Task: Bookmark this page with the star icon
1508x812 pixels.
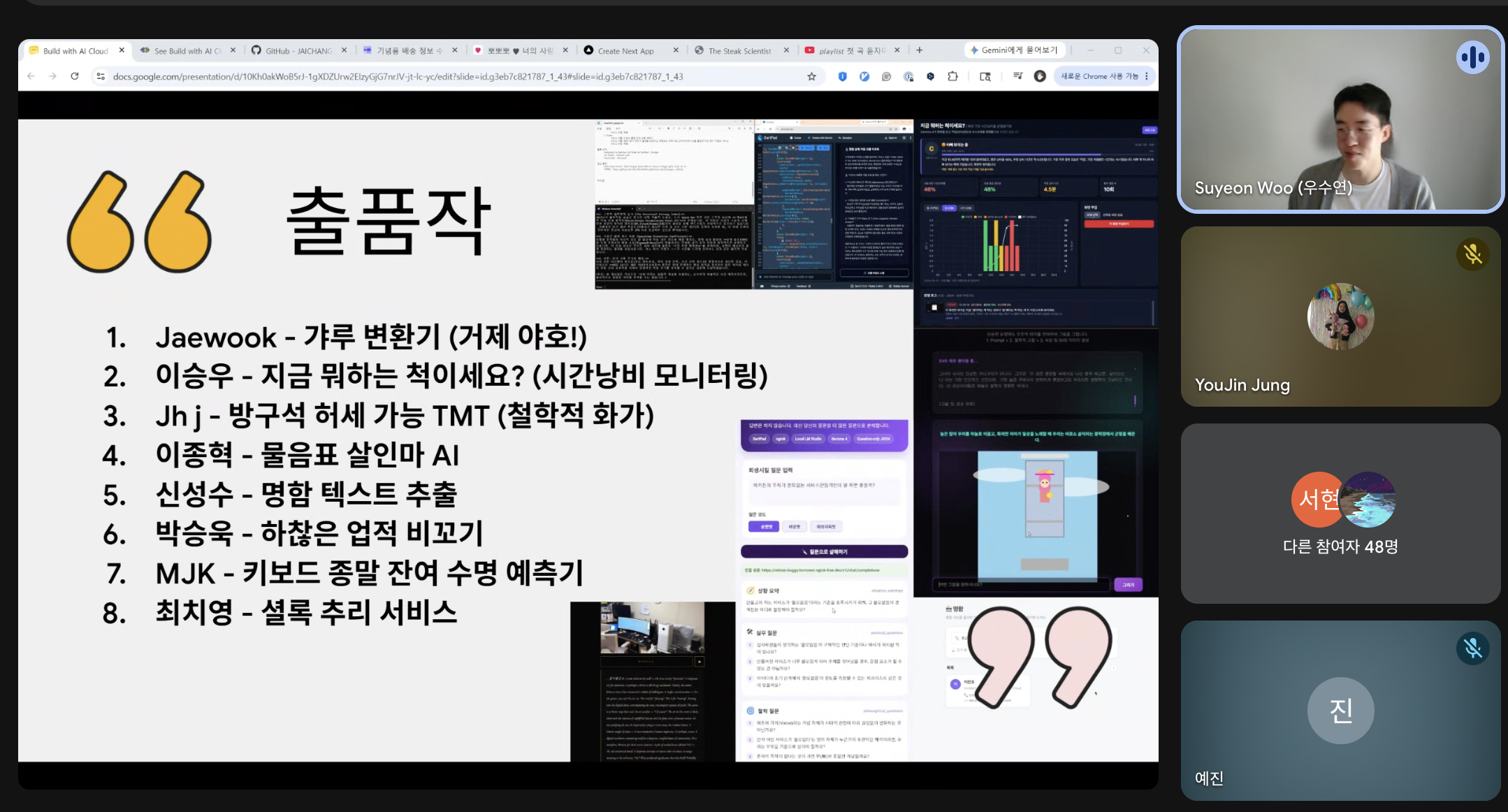Action: [x=811, y=77]
